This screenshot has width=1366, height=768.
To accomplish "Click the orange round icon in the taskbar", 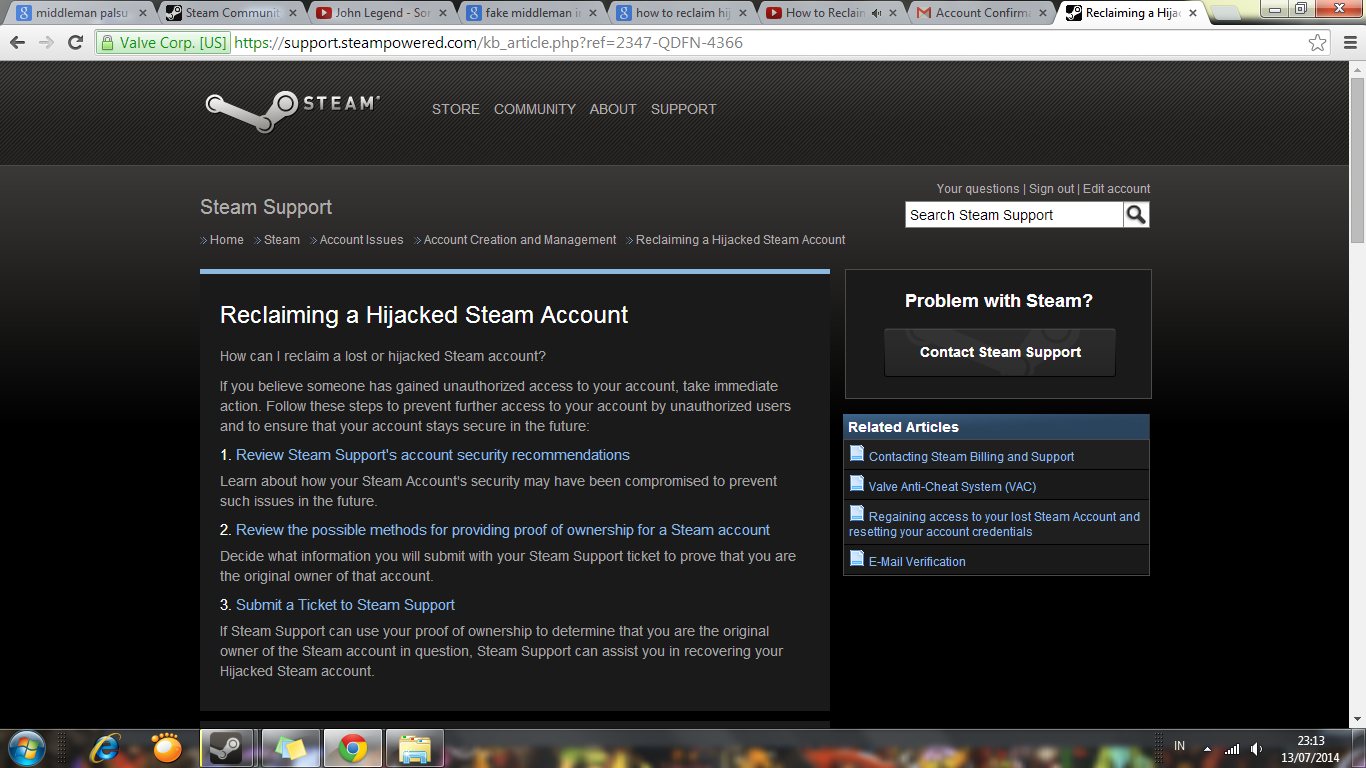I will (x=166, y=748).
